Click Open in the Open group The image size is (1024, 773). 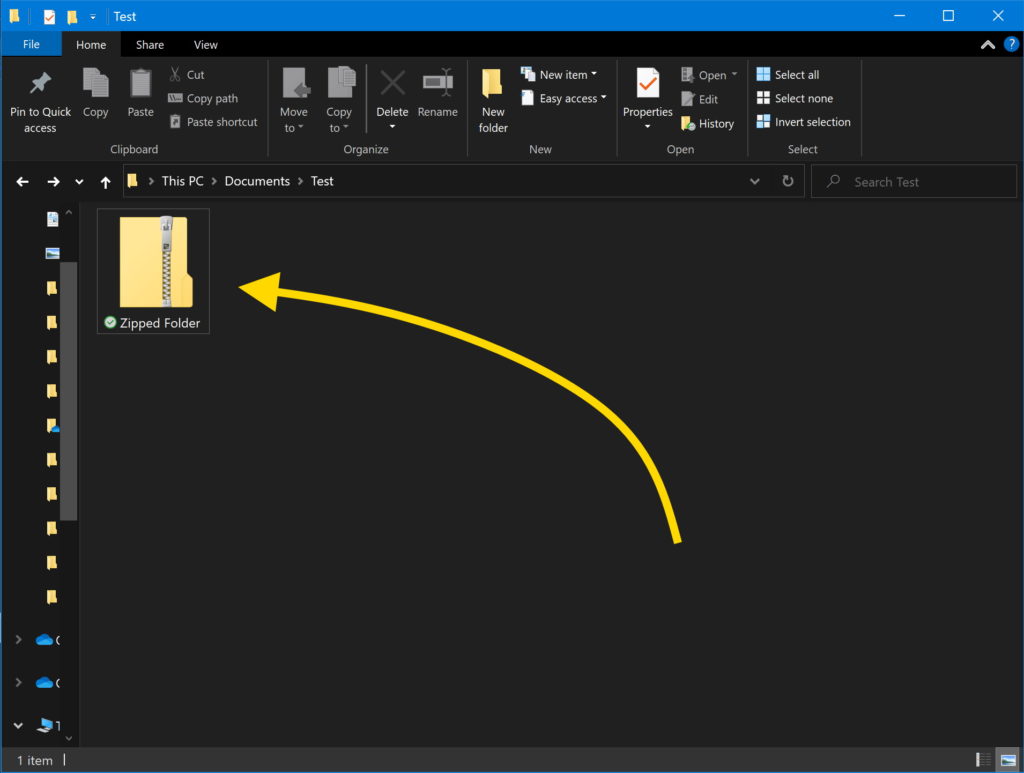(703, 75)
